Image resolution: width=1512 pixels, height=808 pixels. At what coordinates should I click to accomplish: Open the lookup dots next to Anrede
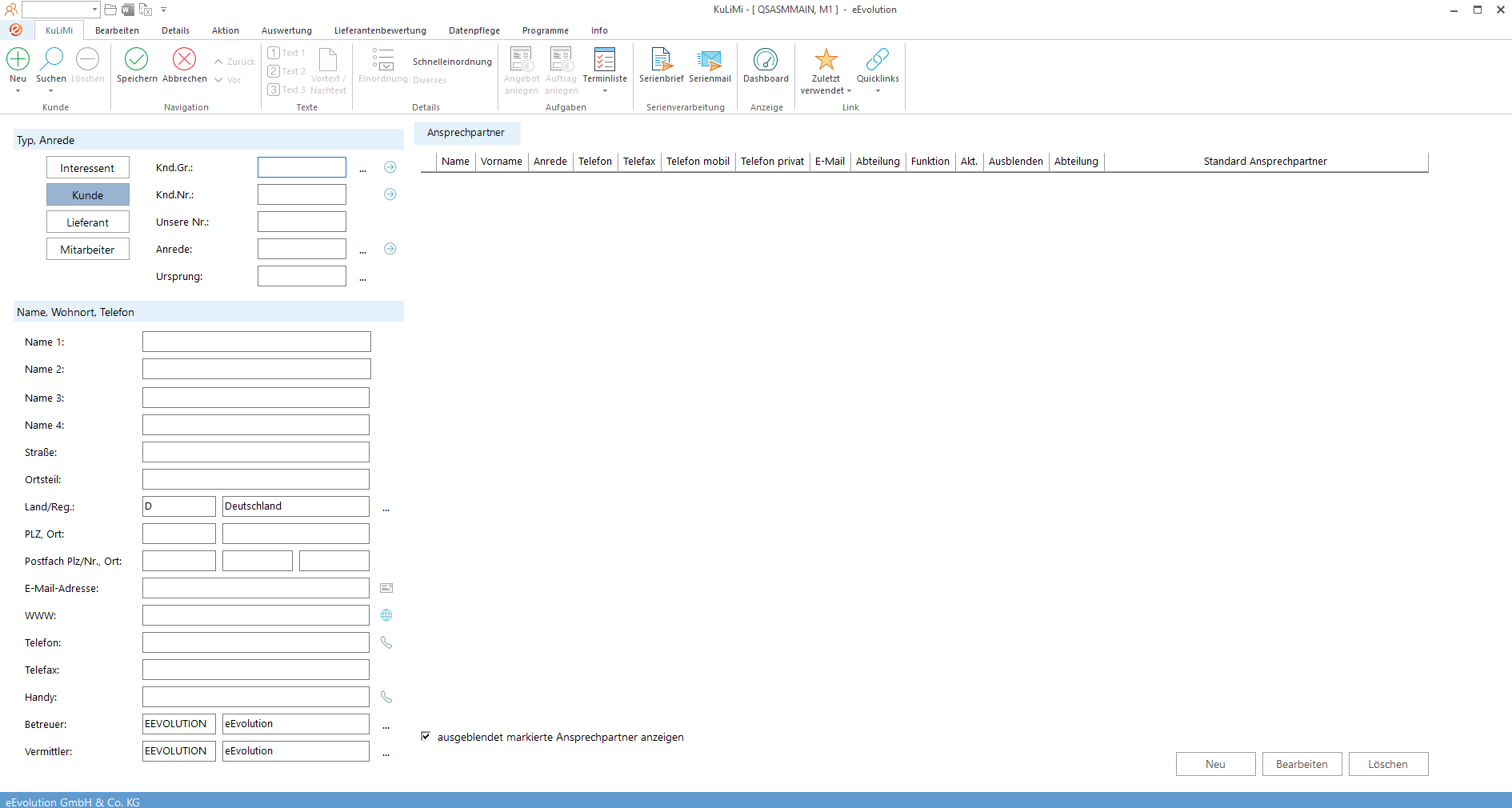tap(362, 251)
